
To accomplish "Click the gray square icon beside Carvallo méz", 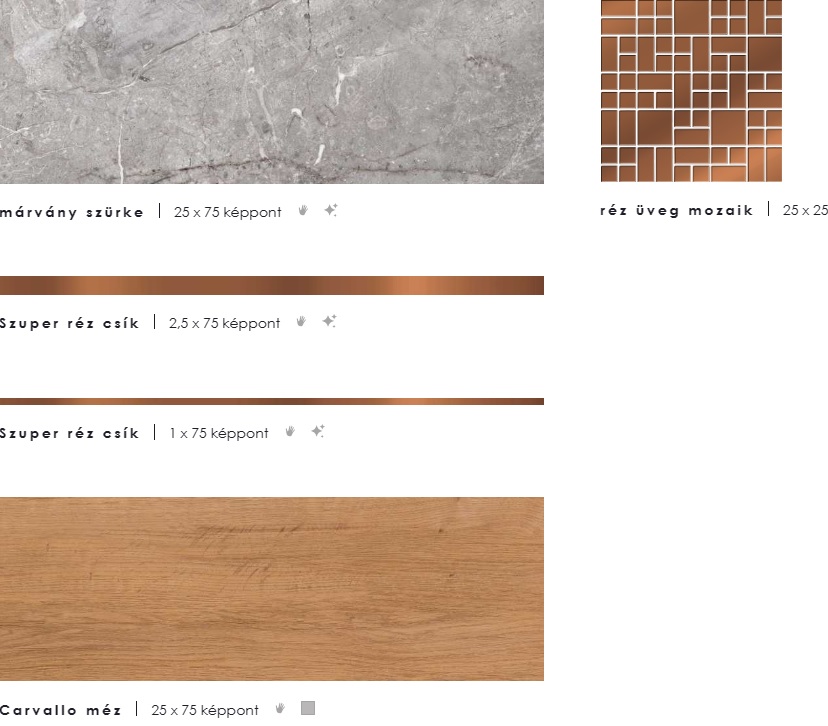I will (x=308, y=708).
